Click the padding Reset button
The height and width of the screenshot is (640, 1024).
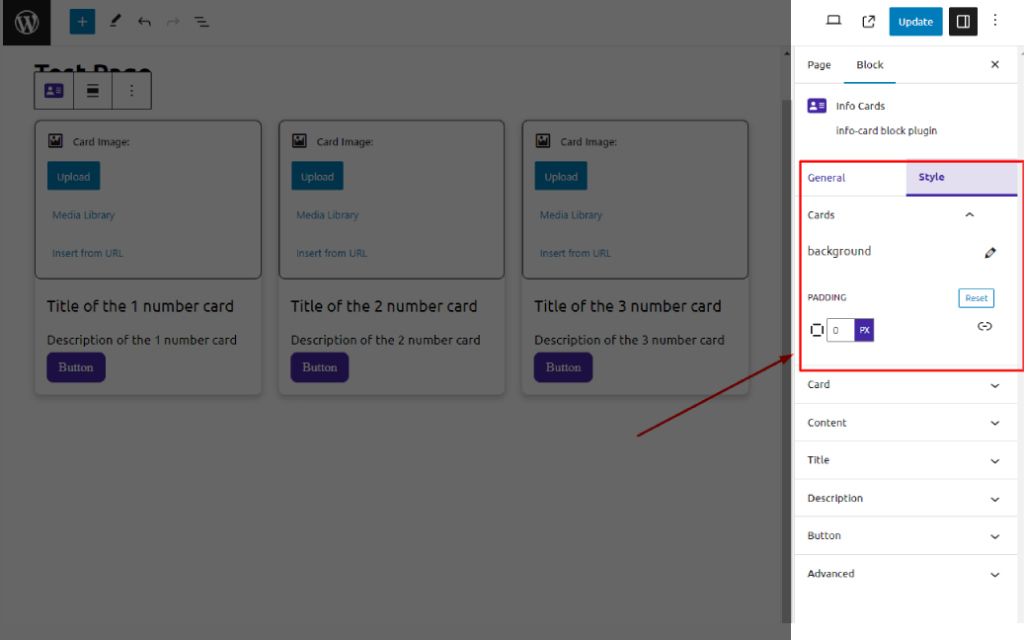coord(976,298)
